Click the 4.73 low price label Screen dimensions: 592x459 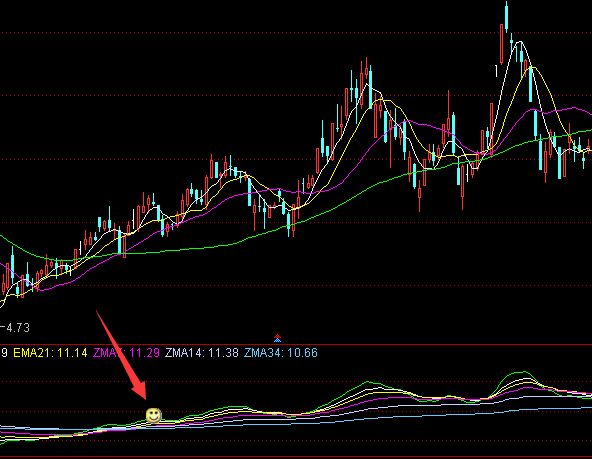pos(18,328)
